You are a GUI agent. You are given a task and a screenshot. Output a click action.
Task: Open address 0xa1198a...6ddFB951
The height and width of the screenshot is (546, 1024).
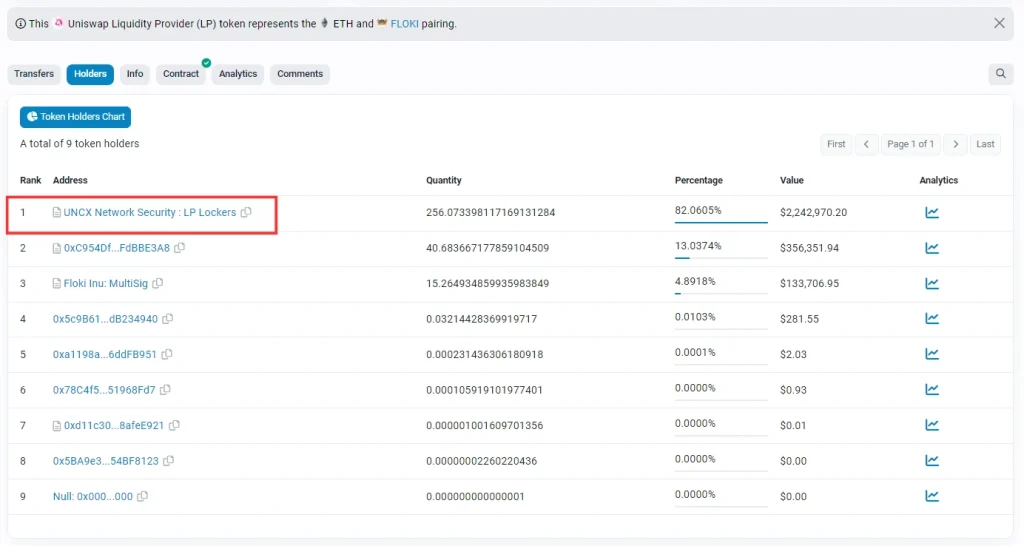104,354
